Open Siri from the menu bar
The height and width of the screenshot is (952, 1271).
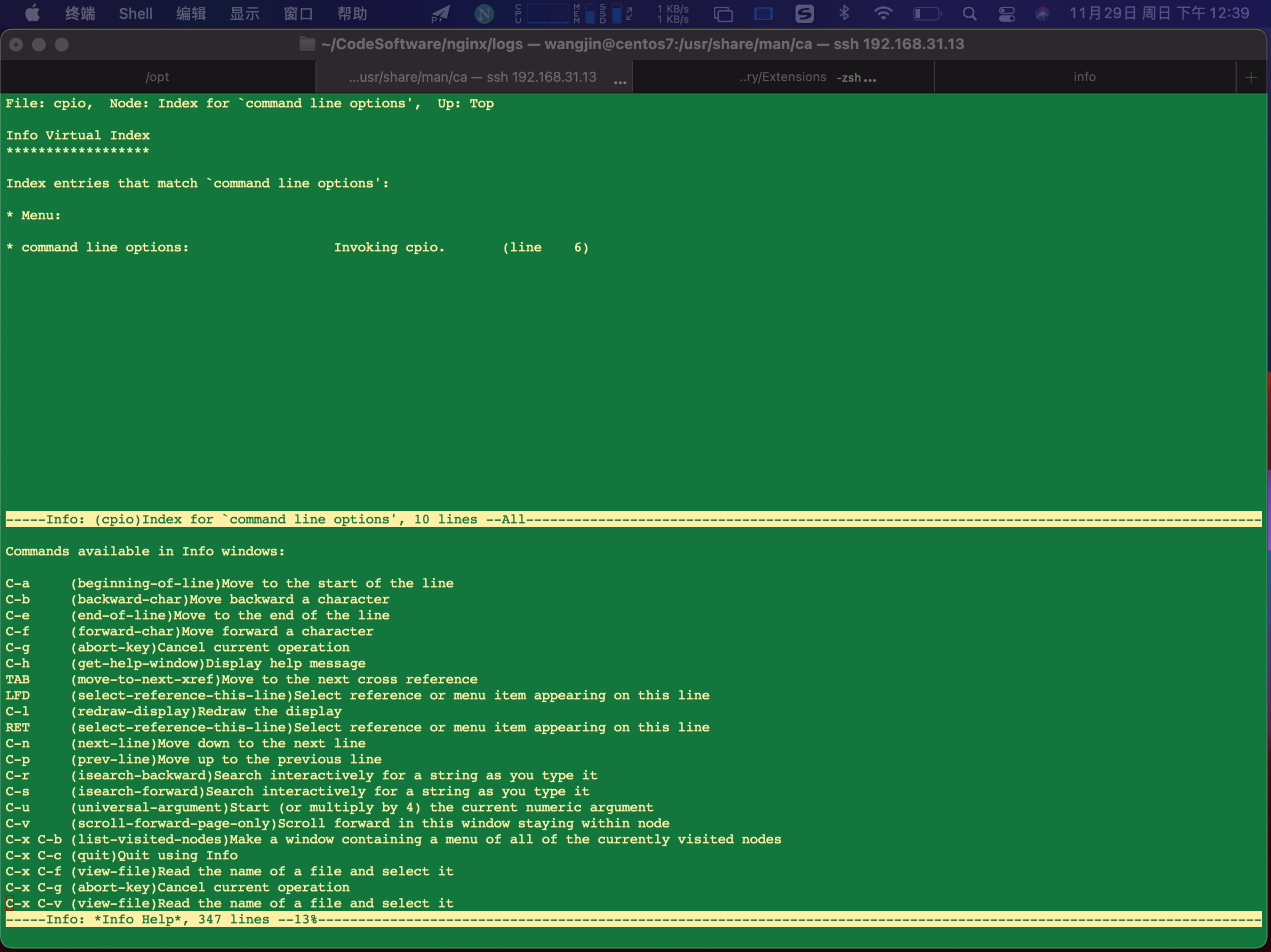coord(1042,13)
